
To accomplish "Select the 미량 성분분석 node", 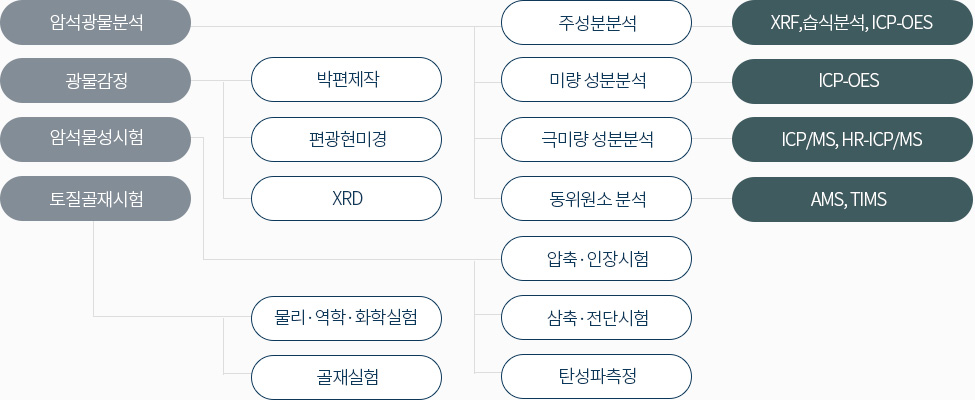I will (x=596, y=80).
